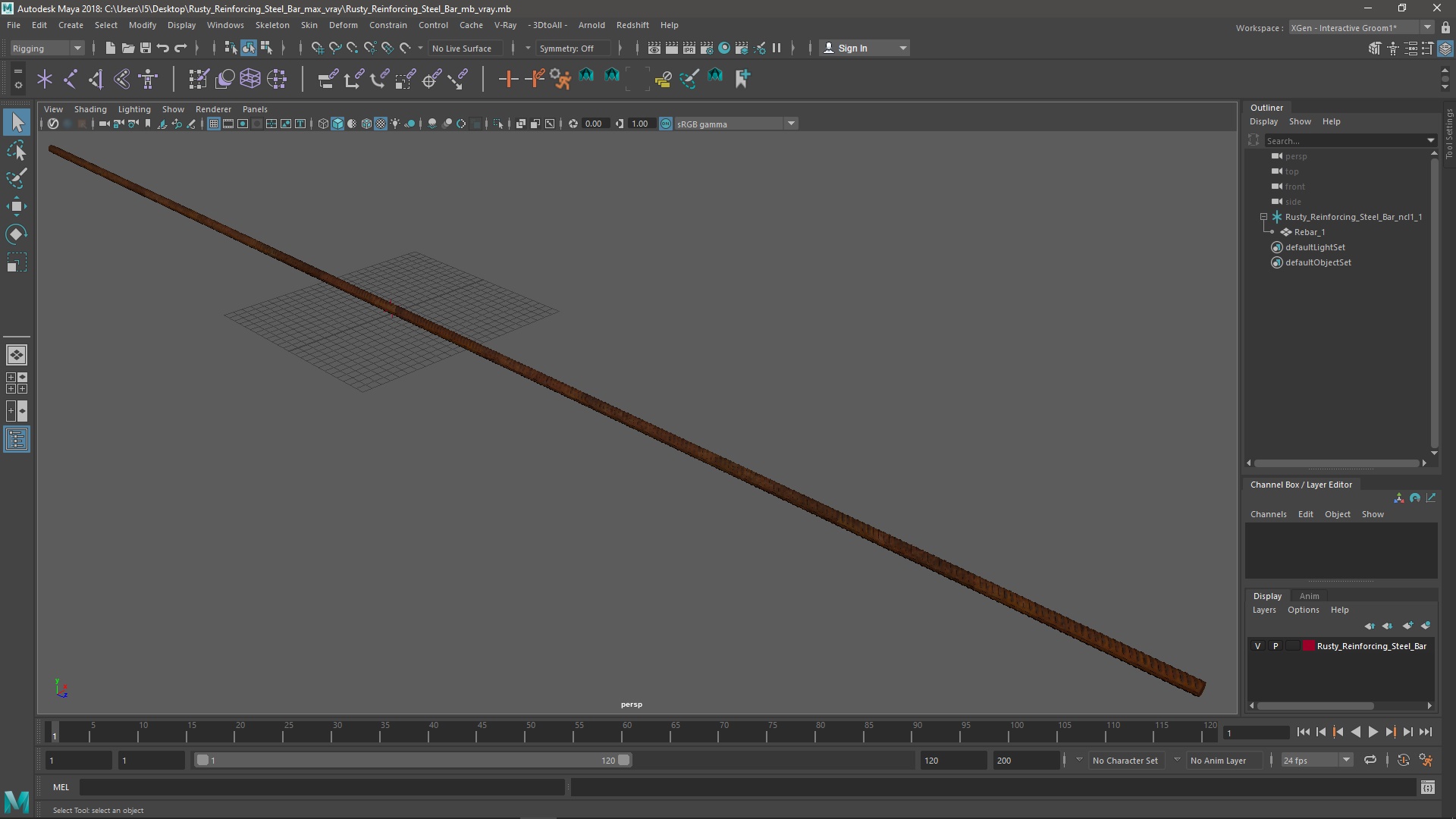The image size is (1456, 819).
Task: Open the viewport Shading menu
Action: pyautogui.click(x=90, y=109)
